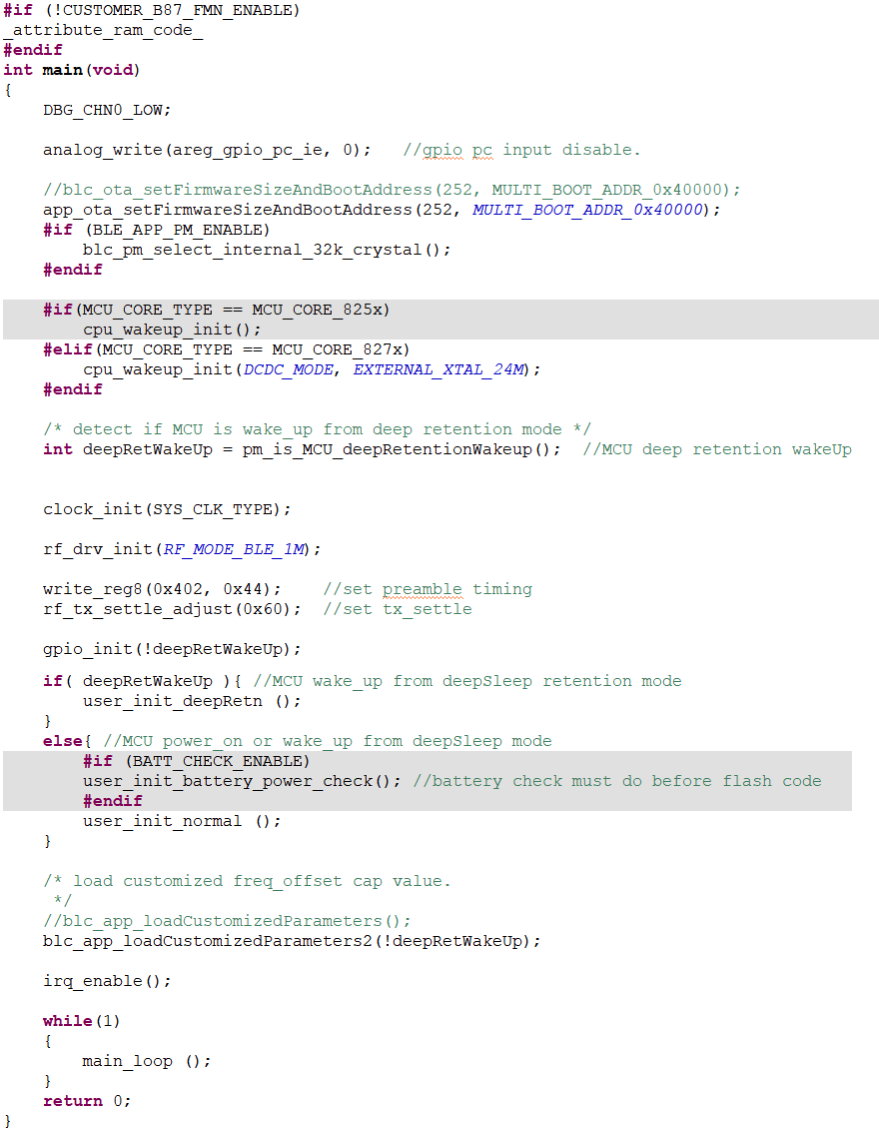Click the commented-out blc_ota_setFirmwareSizeAndBootAddress line
The image size is (879, 1141).
(x=391, y=190)
